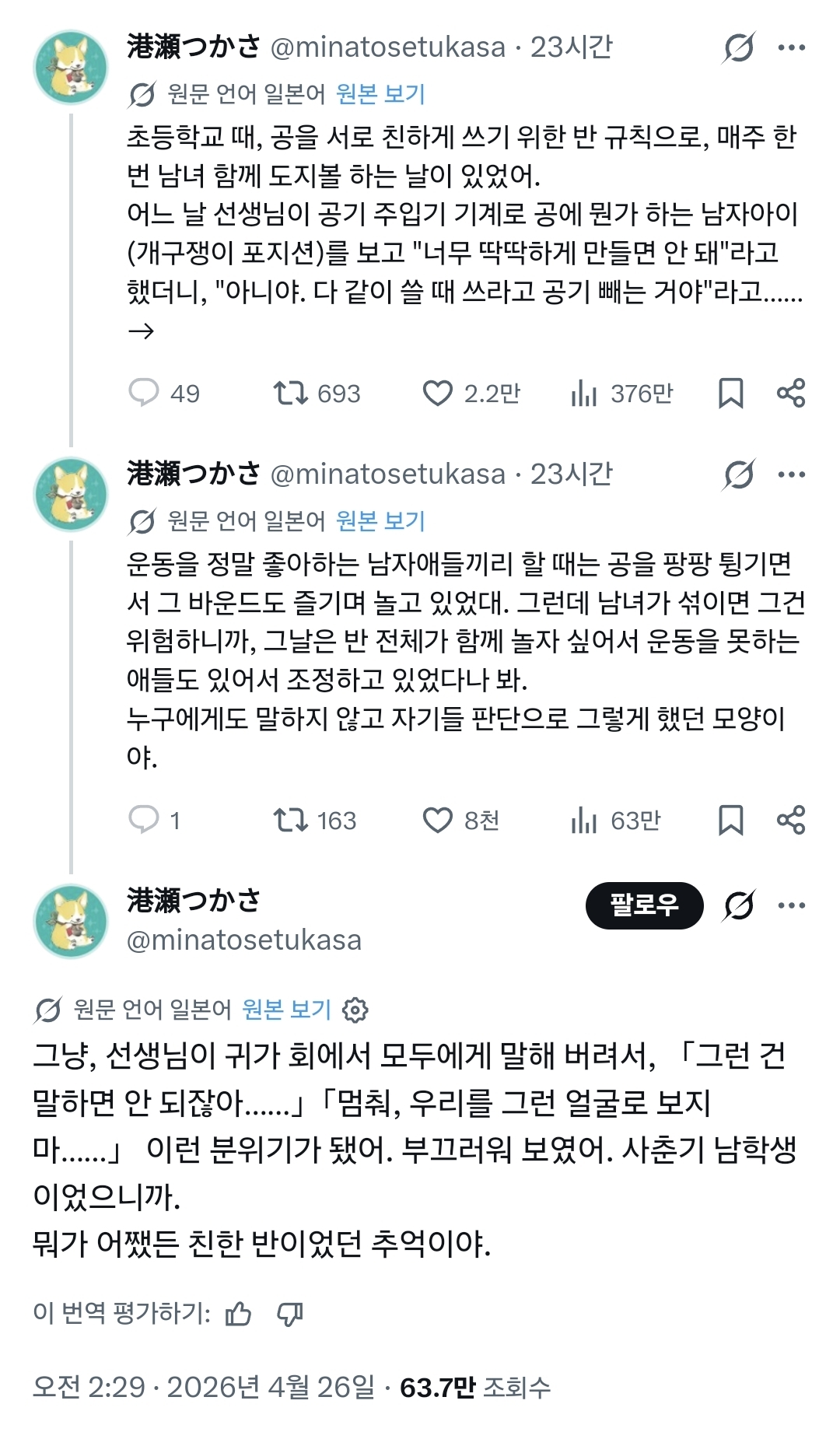
Task: Reply to the first tweet with 49 replies
Action: point(144,393)
